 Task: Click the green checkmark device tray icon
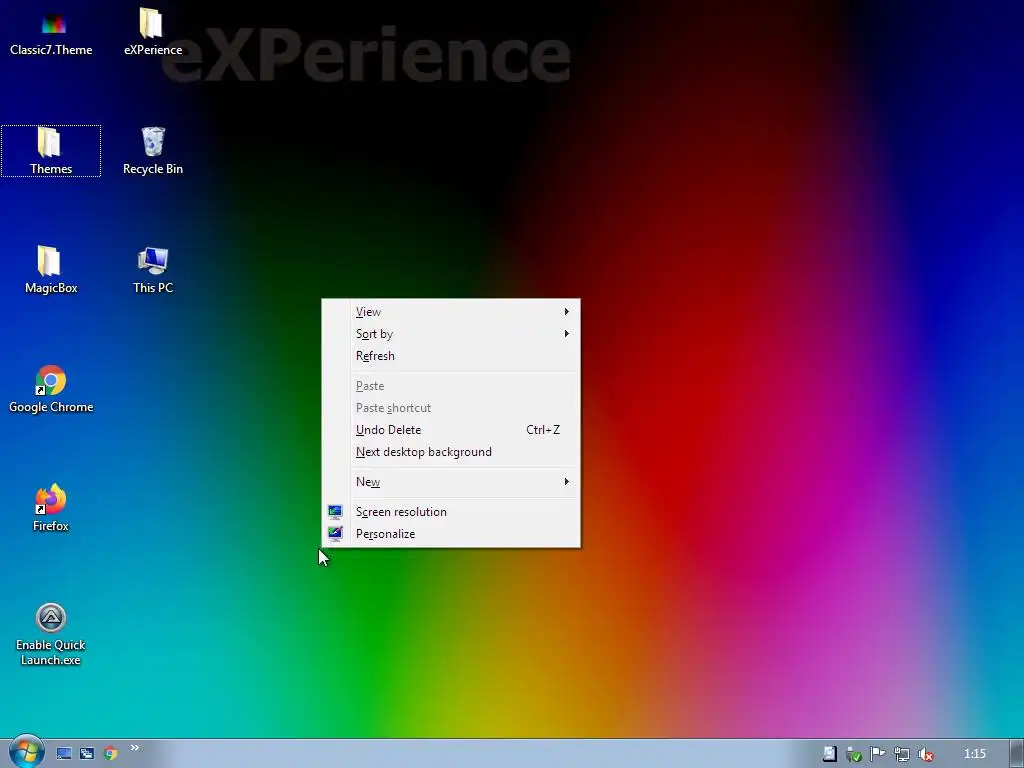(x=854, y=754)
